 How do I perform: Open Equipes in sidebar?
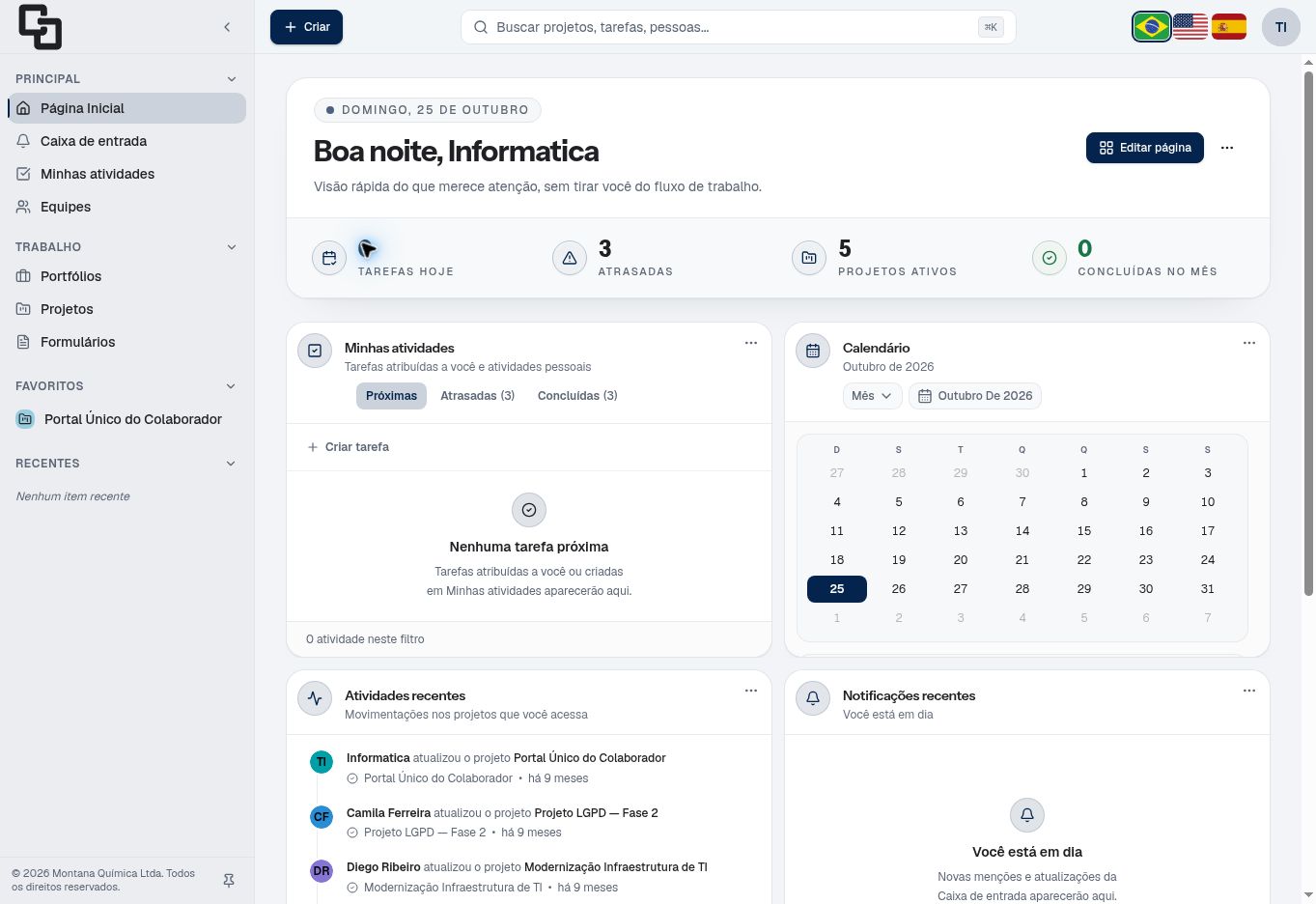pos(126,207)
